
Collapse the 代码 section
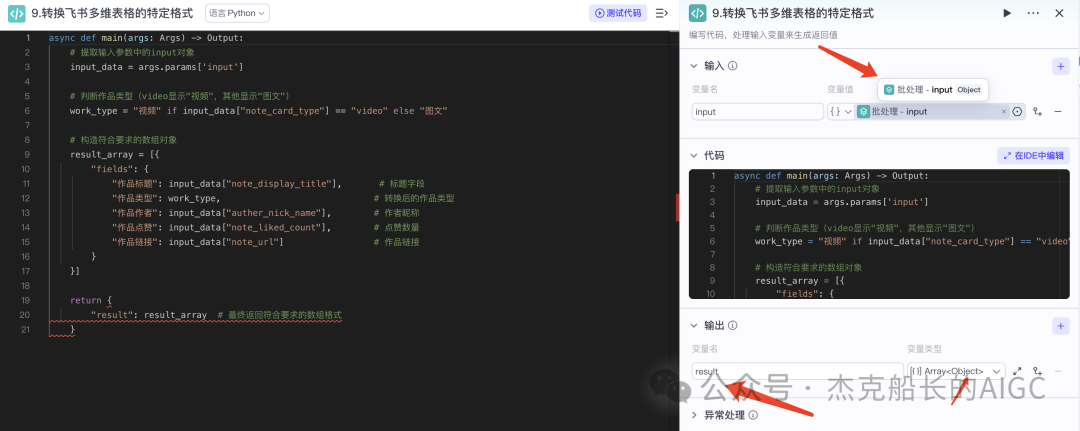pos(694,156)
